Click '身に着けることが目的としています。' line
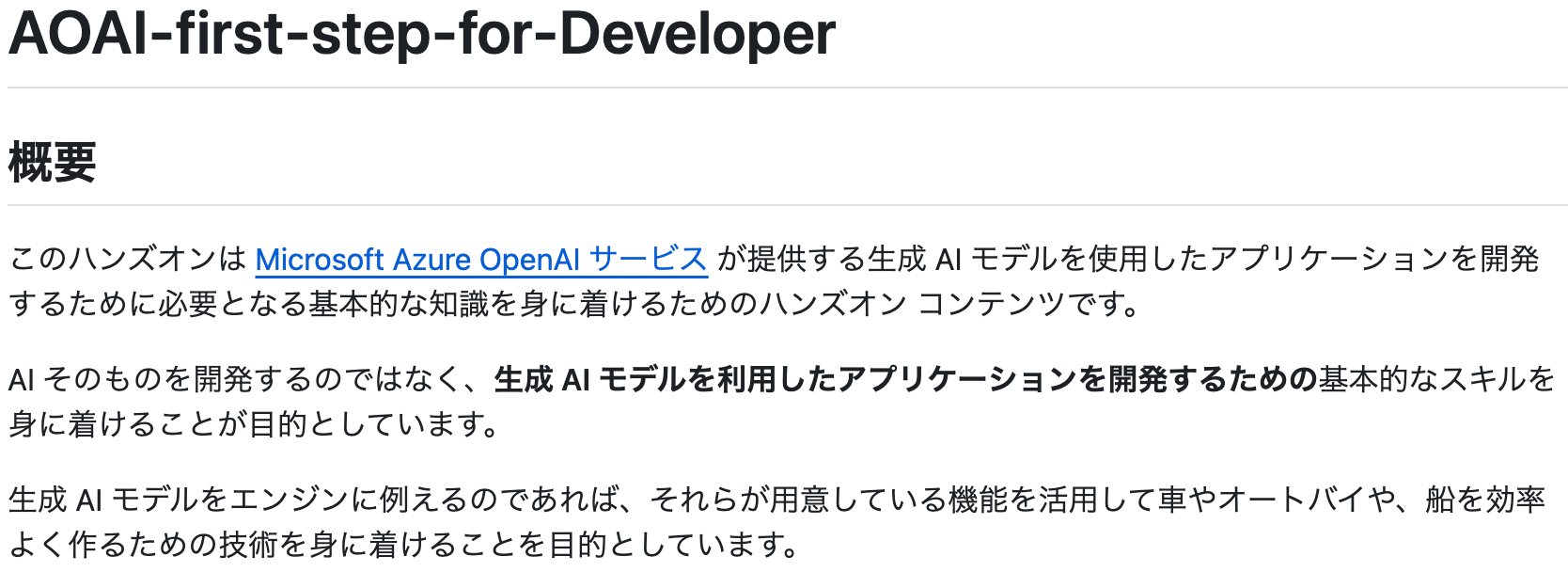1568x572 pixels. (x=254, y=424)
